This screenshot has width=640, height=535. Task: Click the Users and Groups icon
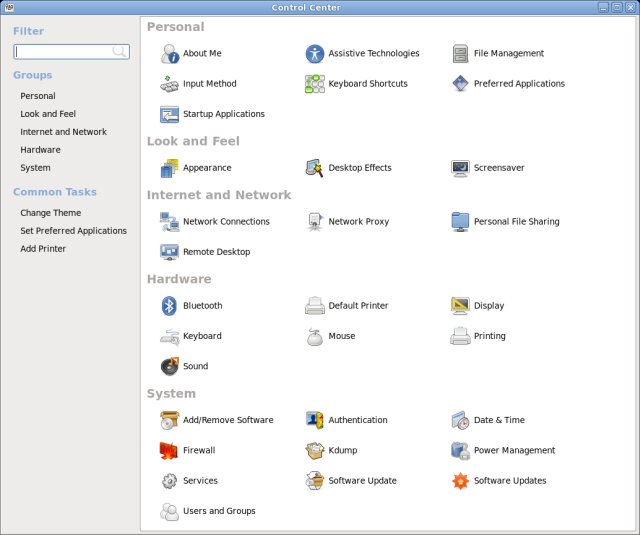pos(169,511)
